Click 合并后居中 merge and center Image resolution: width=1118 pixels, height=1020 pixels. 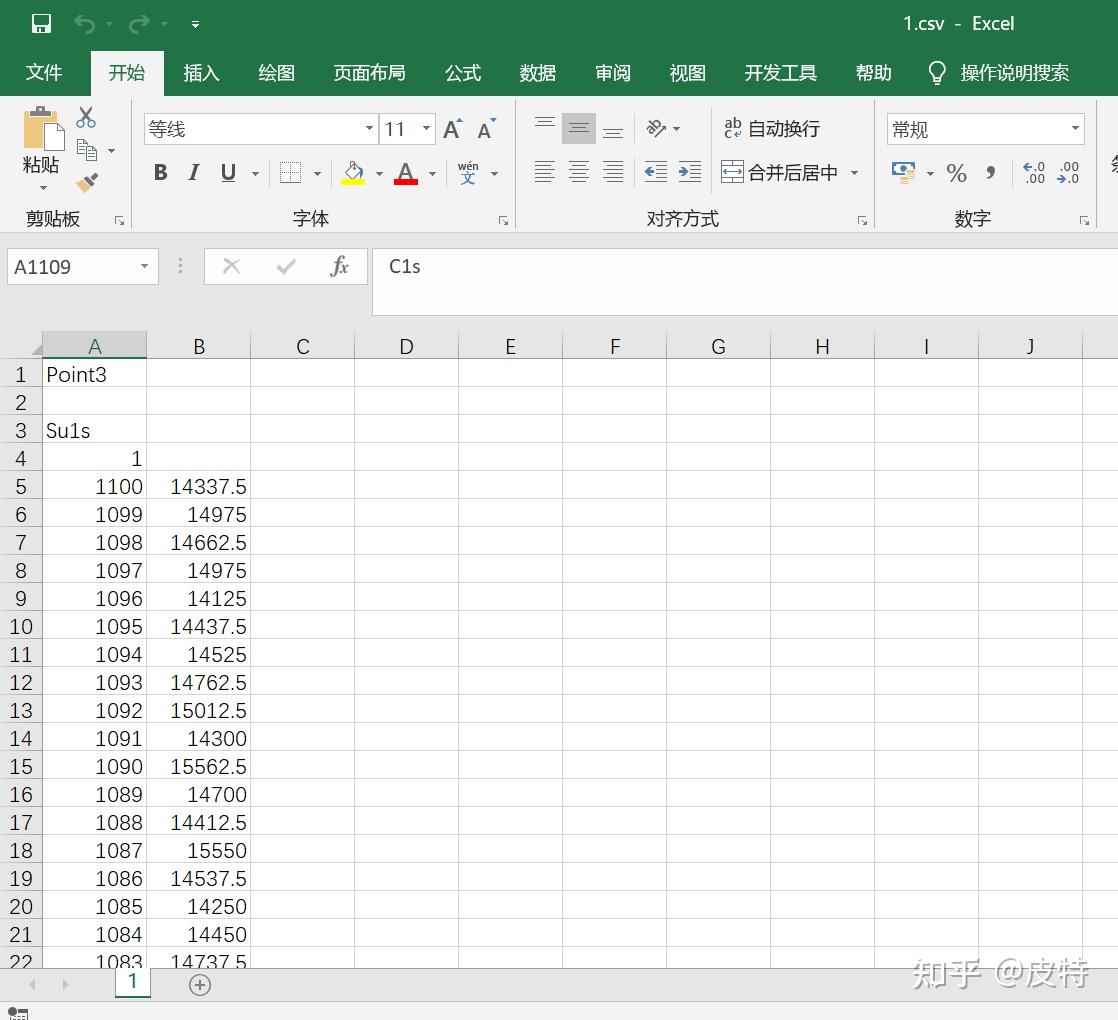(x=779, y=172)
